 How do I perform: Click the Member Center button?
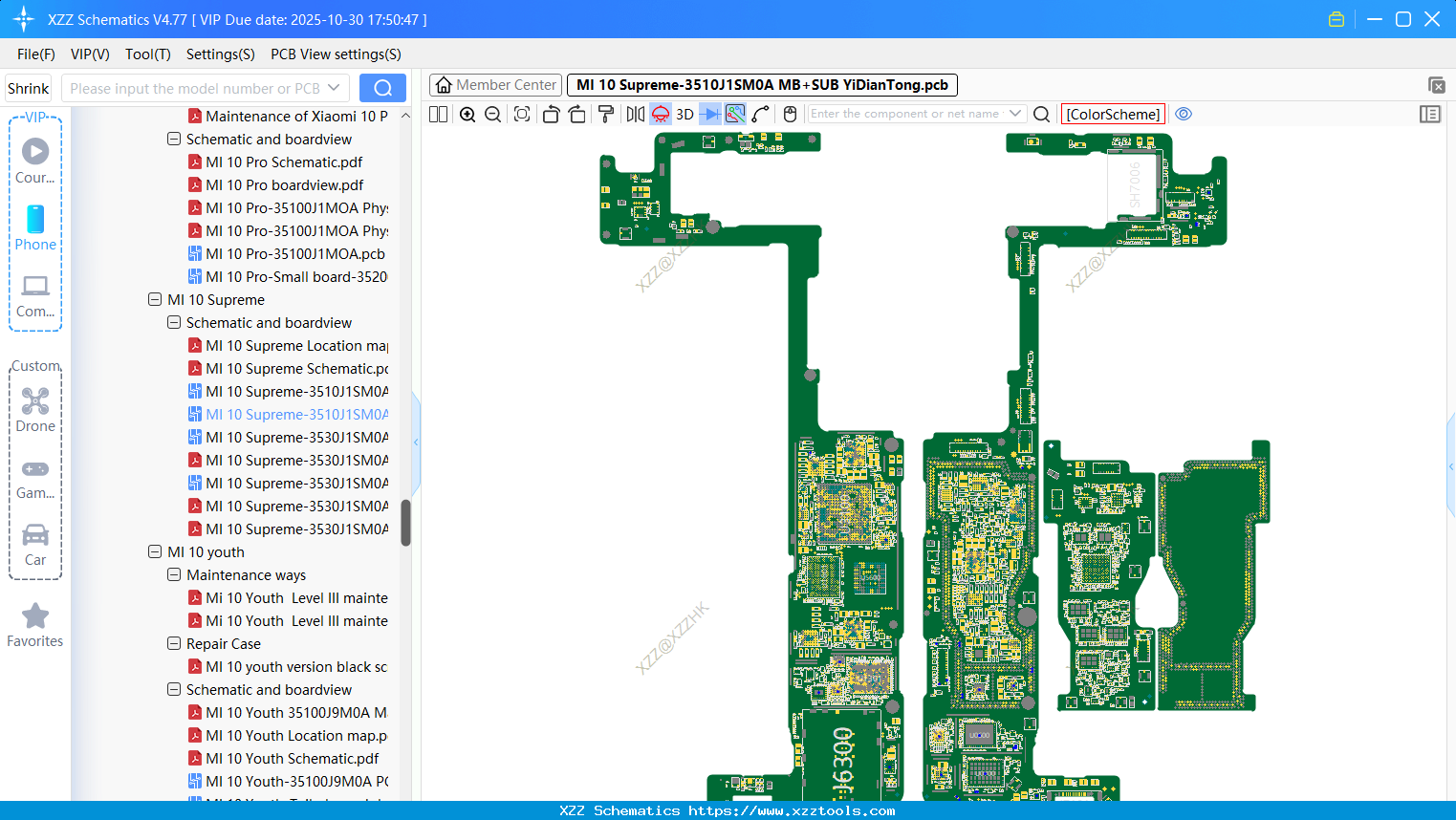click(x=494, y=84)
